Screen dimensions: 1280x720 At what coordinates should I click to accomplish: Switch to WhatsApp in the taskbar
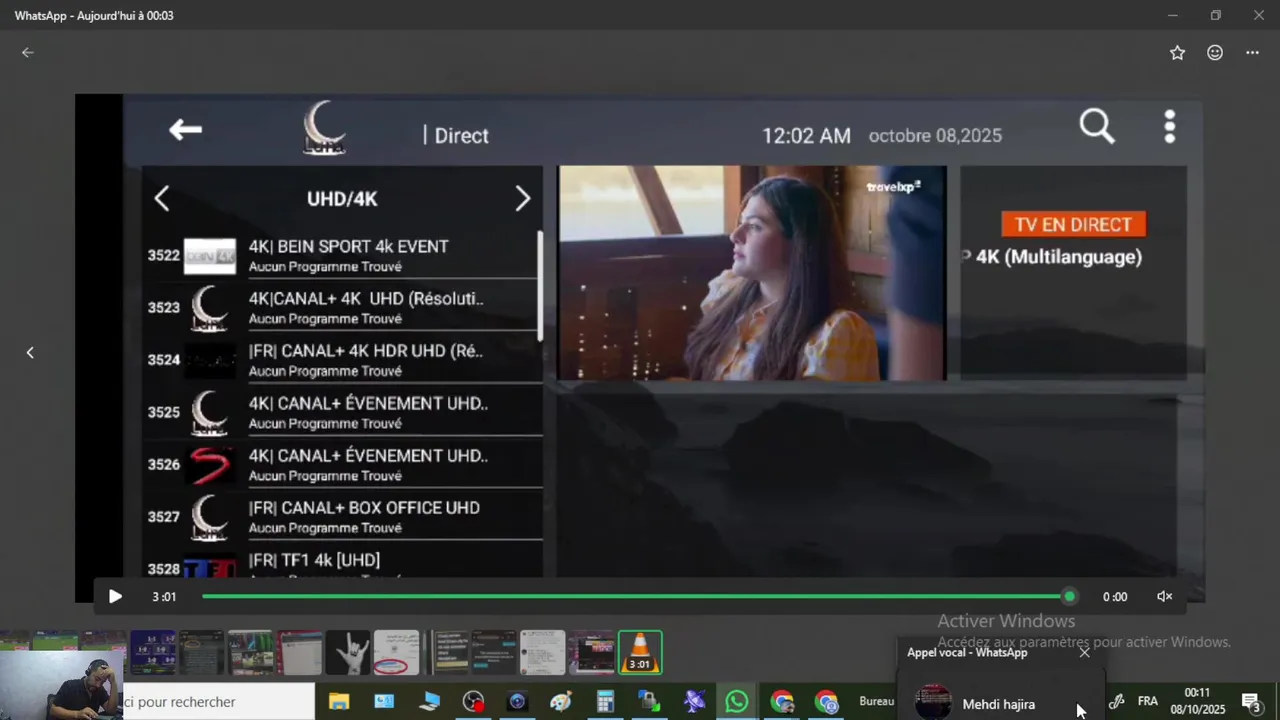coord(737,702)
